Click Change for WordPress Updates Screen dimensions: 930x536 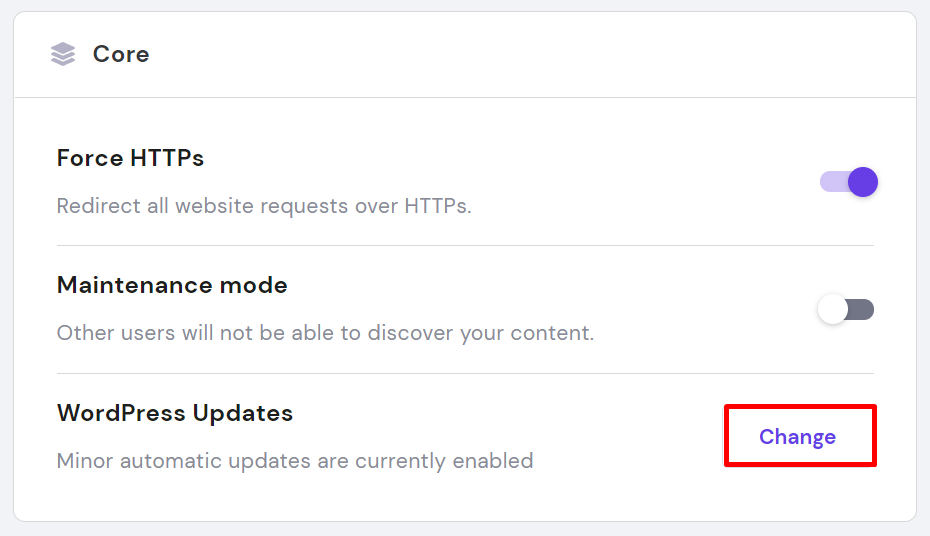(x=797, y=437)
